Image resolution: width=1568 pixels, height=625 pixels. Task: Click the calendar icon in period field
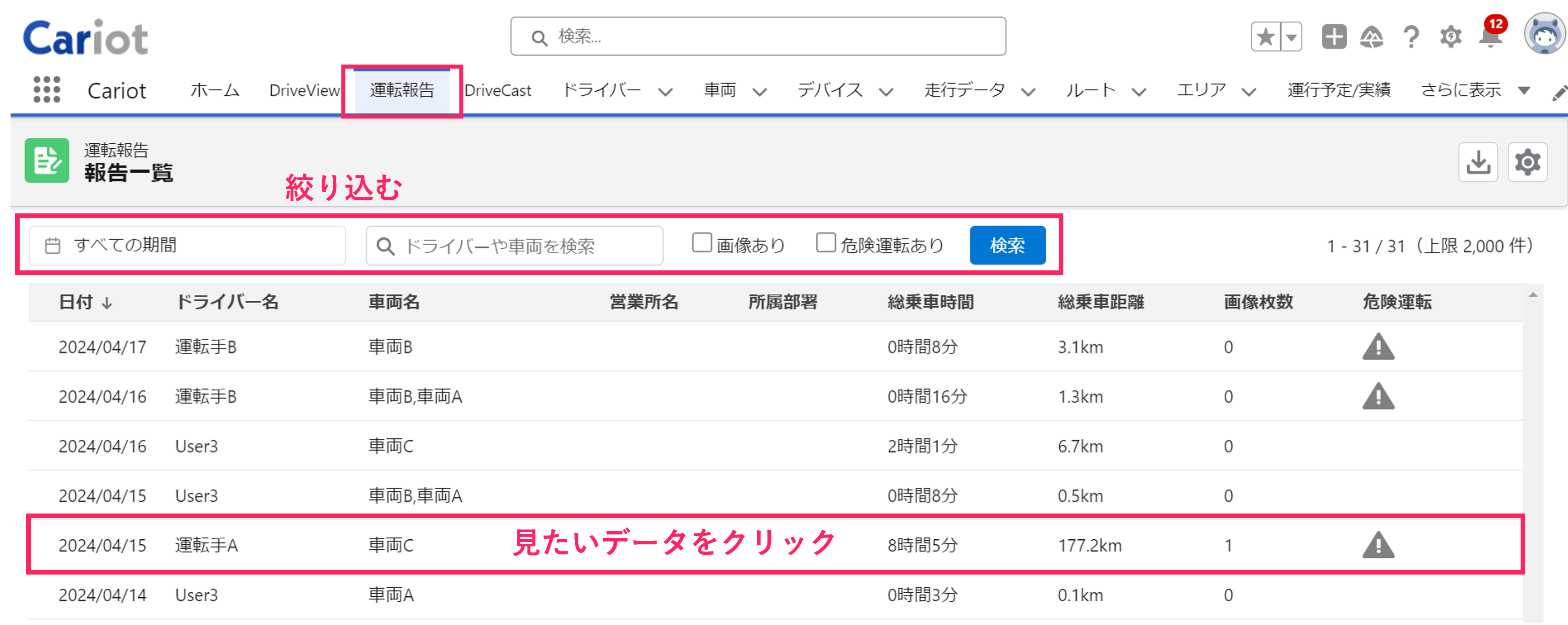pyautogui.click(x=53, y=246)
